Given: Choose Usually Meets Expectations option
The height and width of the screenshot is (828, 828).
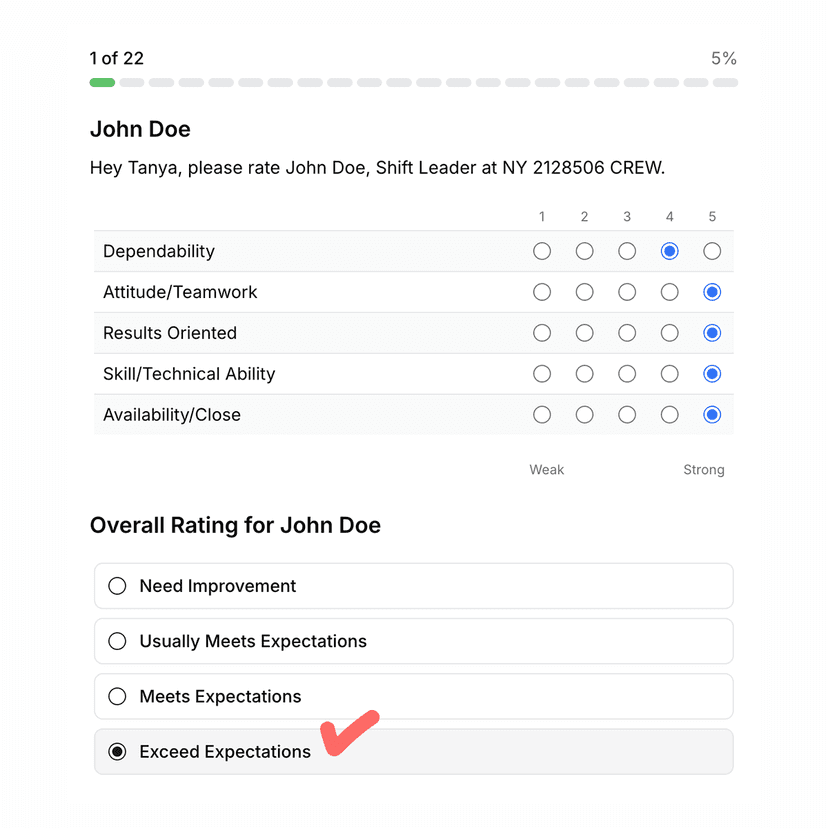Looking at the screenshot, I should coord(118,641).
